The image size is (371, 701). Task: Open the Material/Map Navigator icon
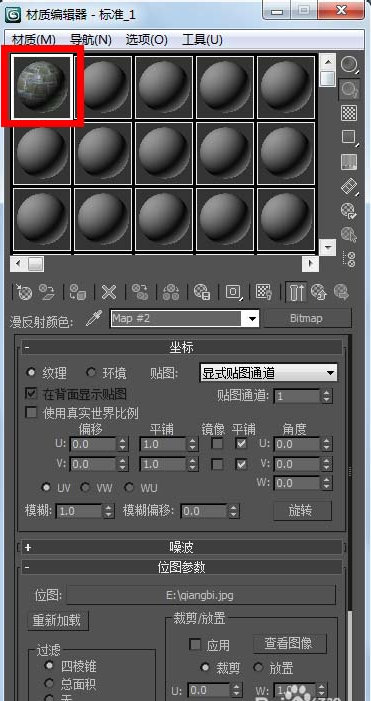[349, 259]
